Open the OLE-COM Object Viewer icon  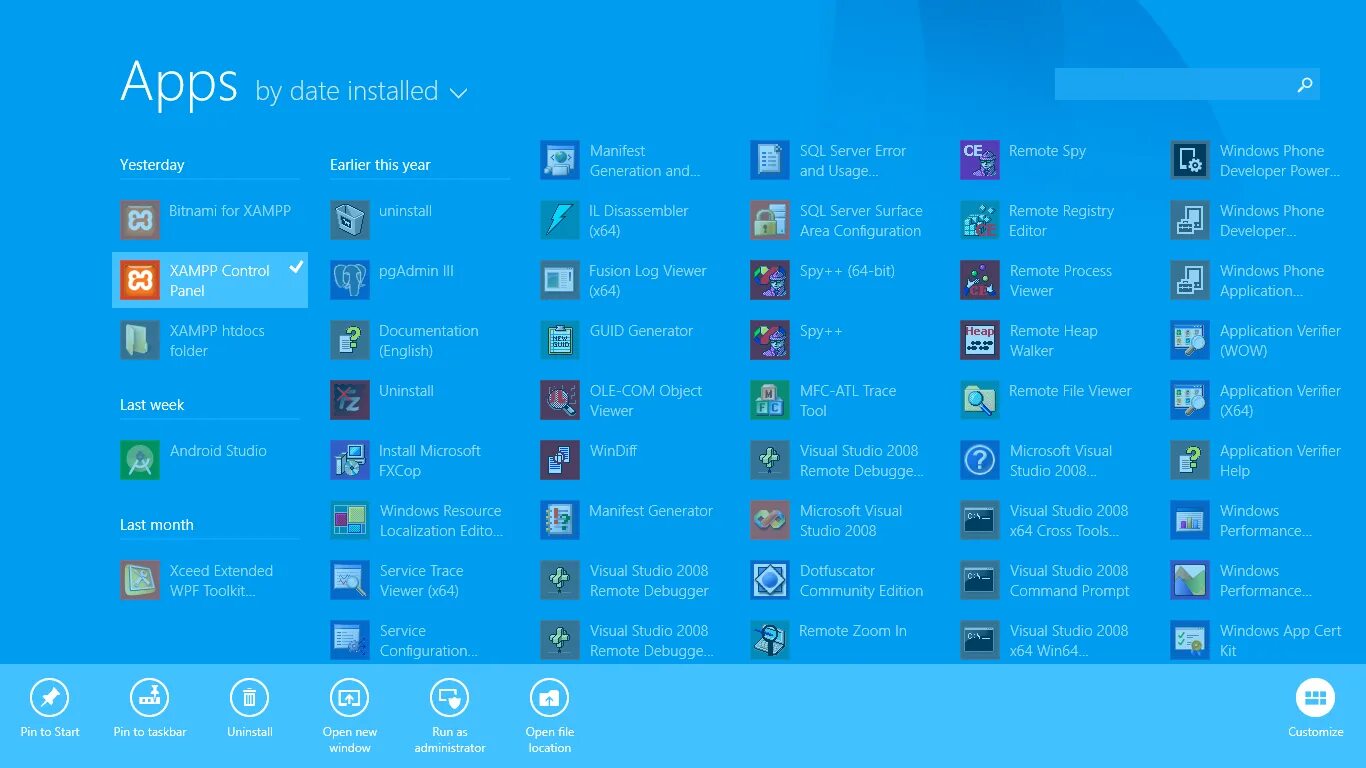click(x=560, y=400)
